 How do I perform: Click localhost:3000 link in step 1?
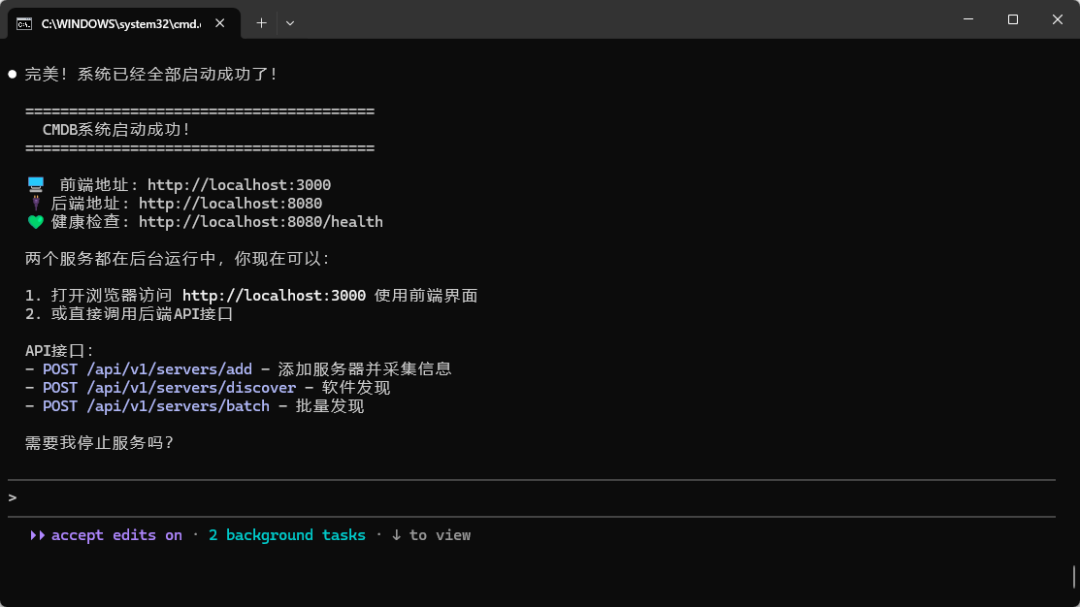pos(274,296)
